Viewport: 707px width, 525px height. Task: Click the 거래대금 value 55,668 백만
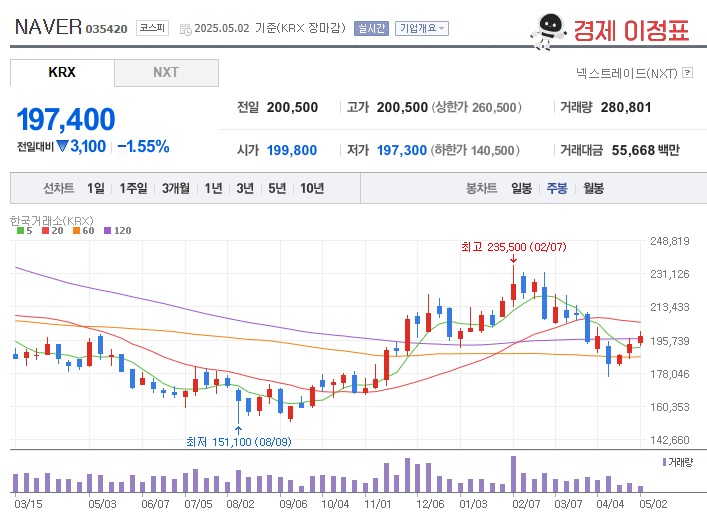pos(645,150)
